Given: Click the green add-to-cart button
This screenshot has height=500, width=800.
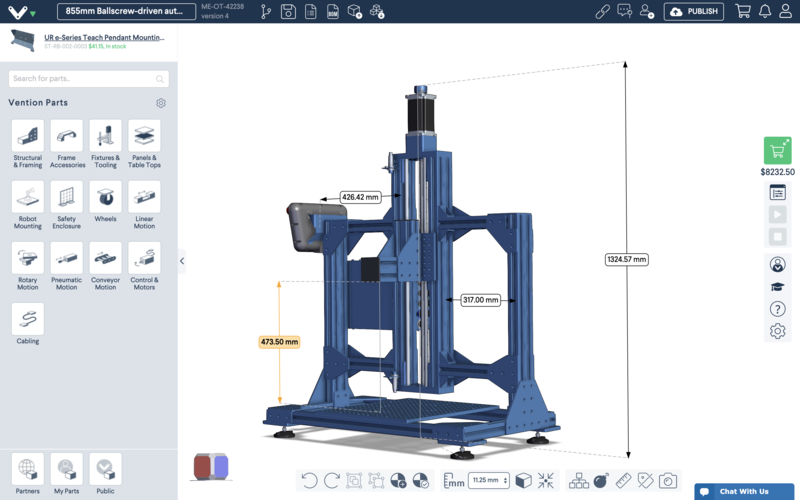Looking at the screenshot, I should pyautogui.click(x=778, y=151).
